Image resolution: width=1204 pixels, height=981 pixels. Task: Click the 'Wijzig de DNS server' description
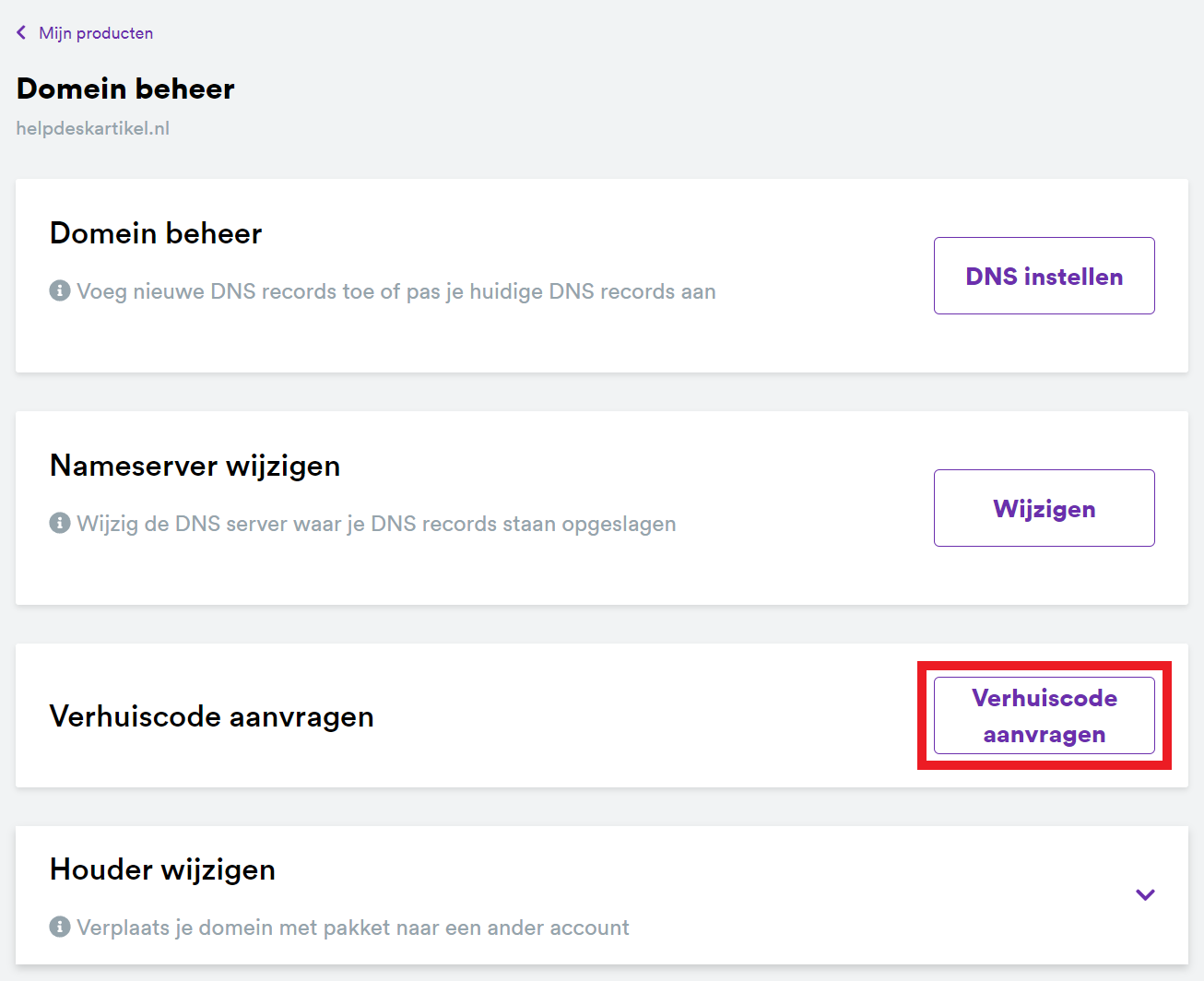point(376,524)
